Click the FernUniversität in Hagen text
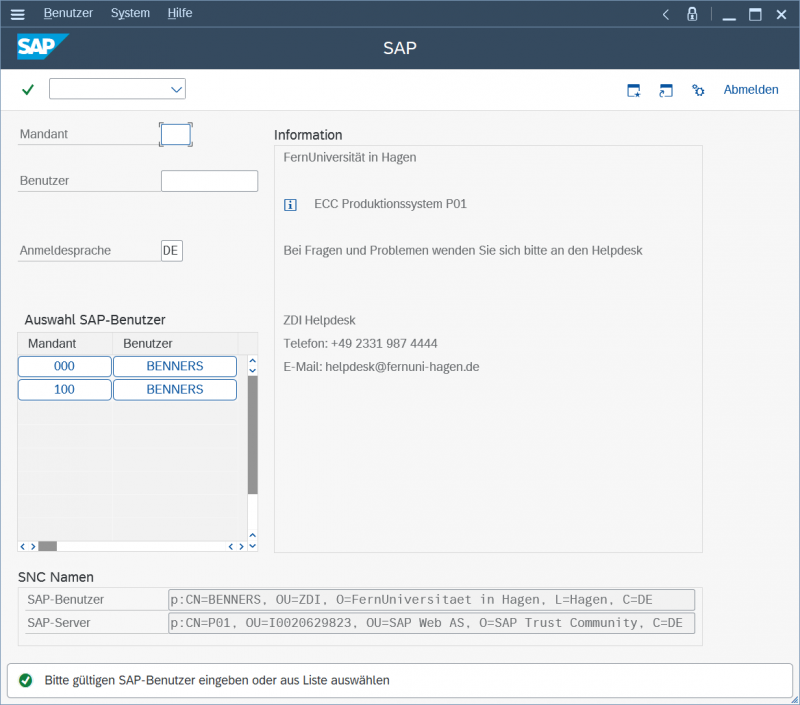The image size is (800, 705). pyautogui.click(x=350, y=158)
